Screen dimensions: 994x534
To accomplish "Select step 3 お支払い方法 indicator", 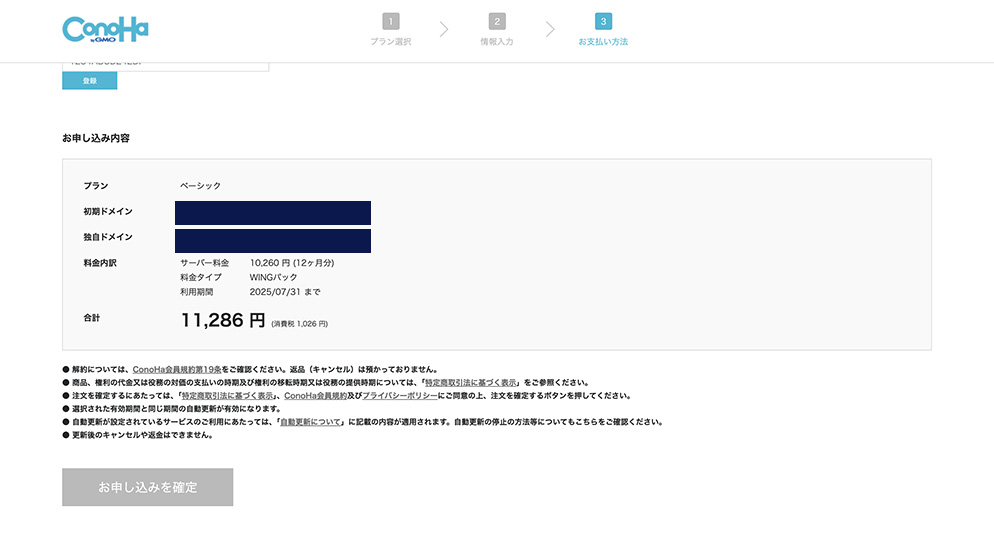I will click(x=603, y=30).
